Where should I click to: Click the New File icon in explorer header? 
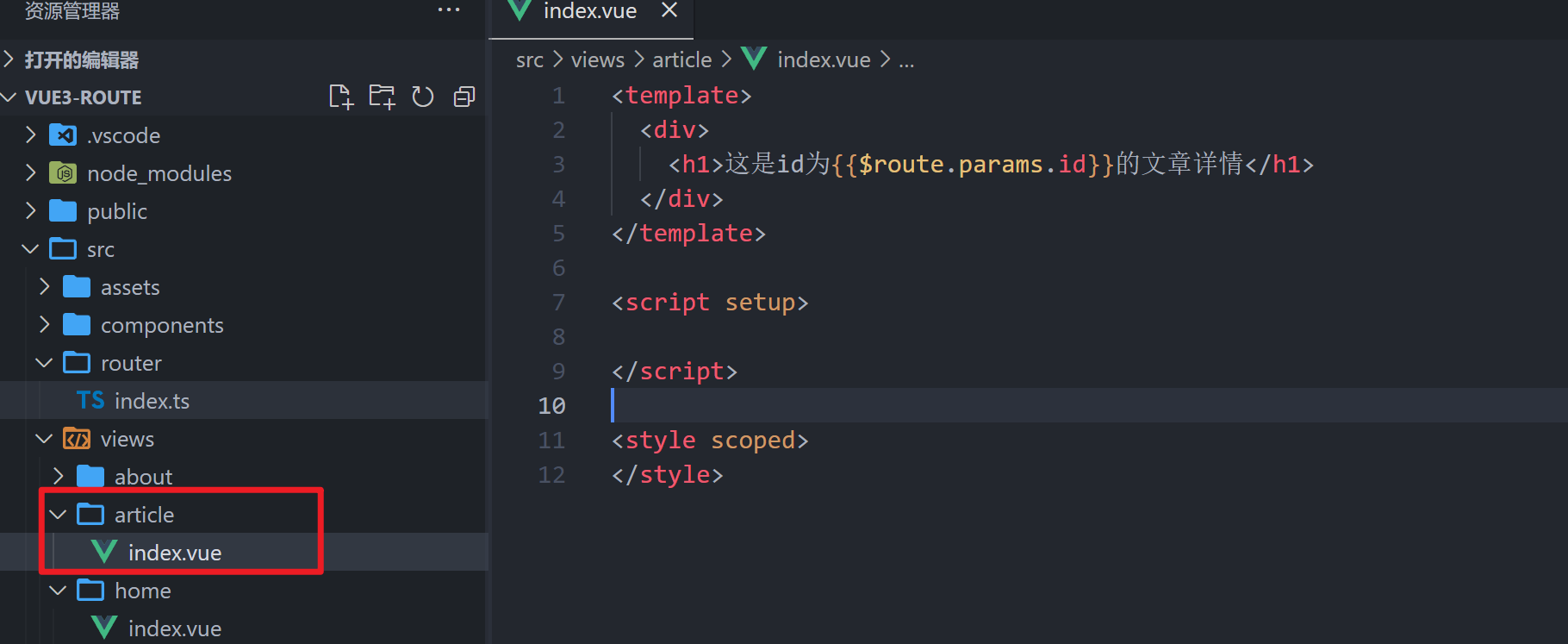coord(341,97)
